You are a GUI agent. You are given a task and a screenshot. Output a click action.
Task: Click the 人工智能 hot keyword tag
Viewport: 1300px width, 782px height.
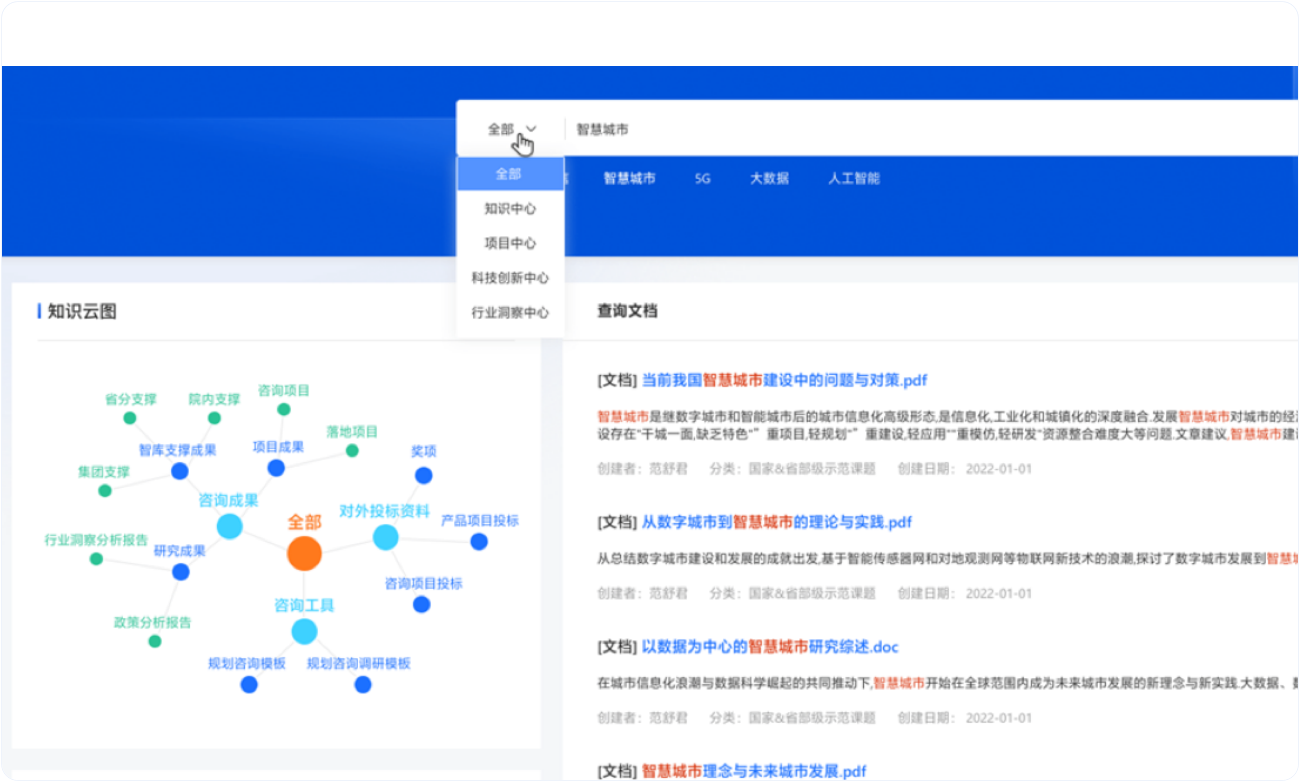(x=853, y=179)
